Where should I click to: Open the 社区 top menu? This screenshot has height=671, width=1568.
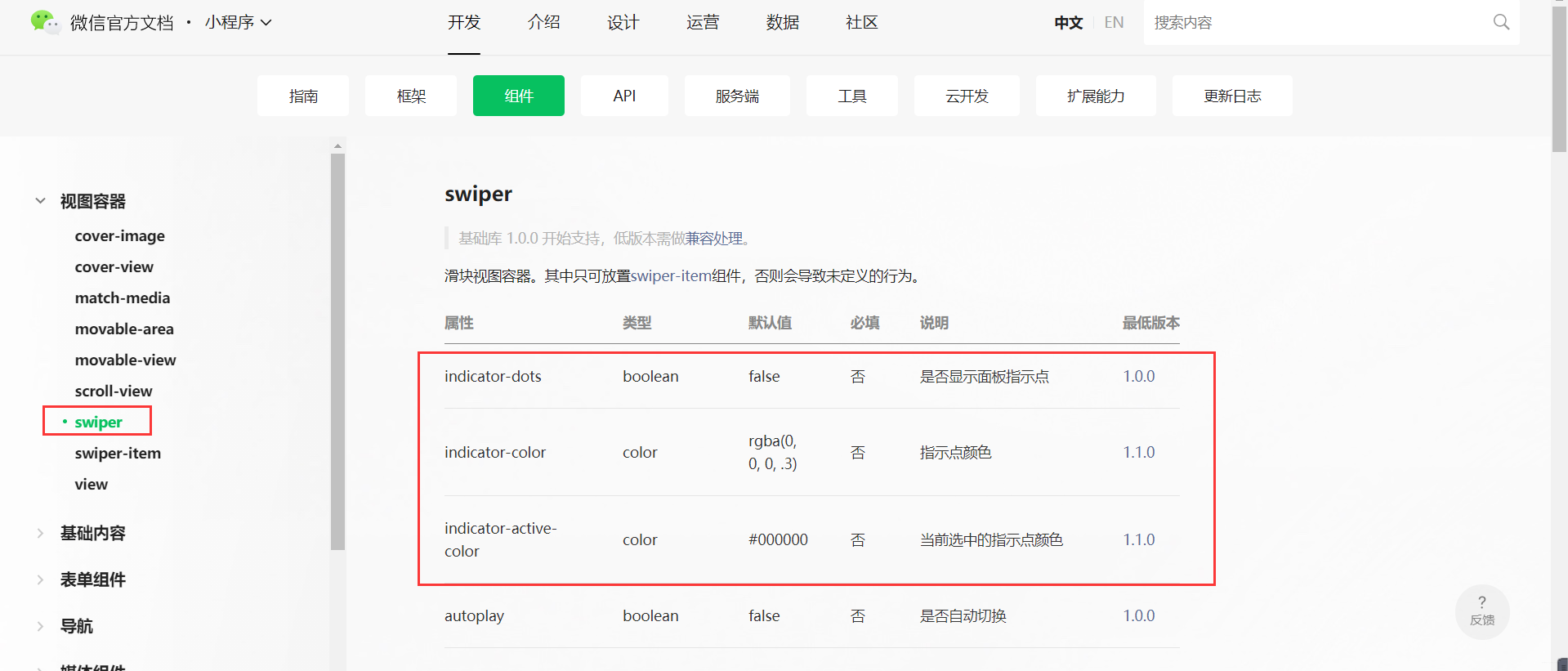click(861, 22)
